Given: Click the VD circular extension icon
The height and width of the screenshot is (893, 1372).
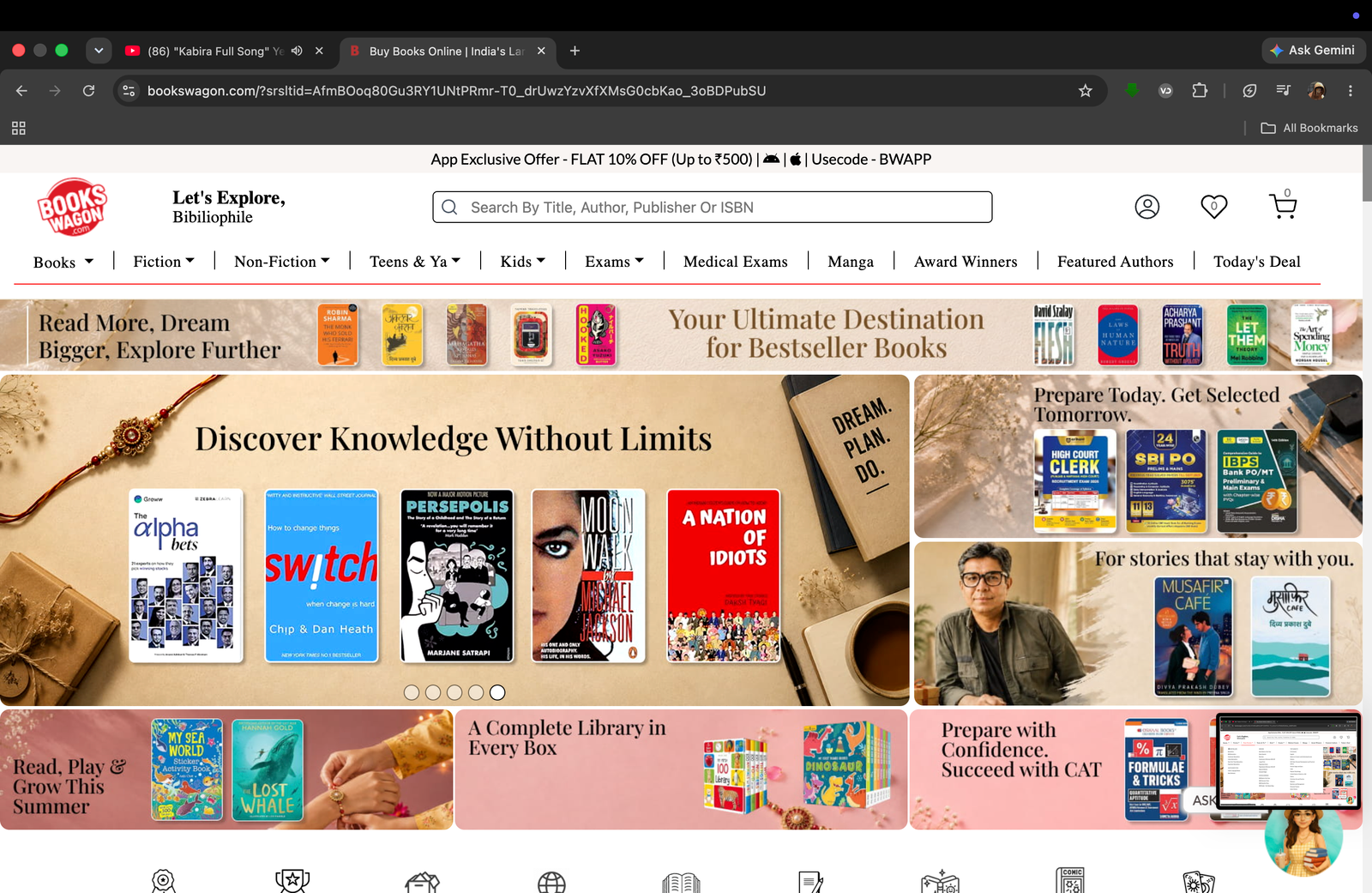Looking at the screenshot, I should (x=1165, y=90).
